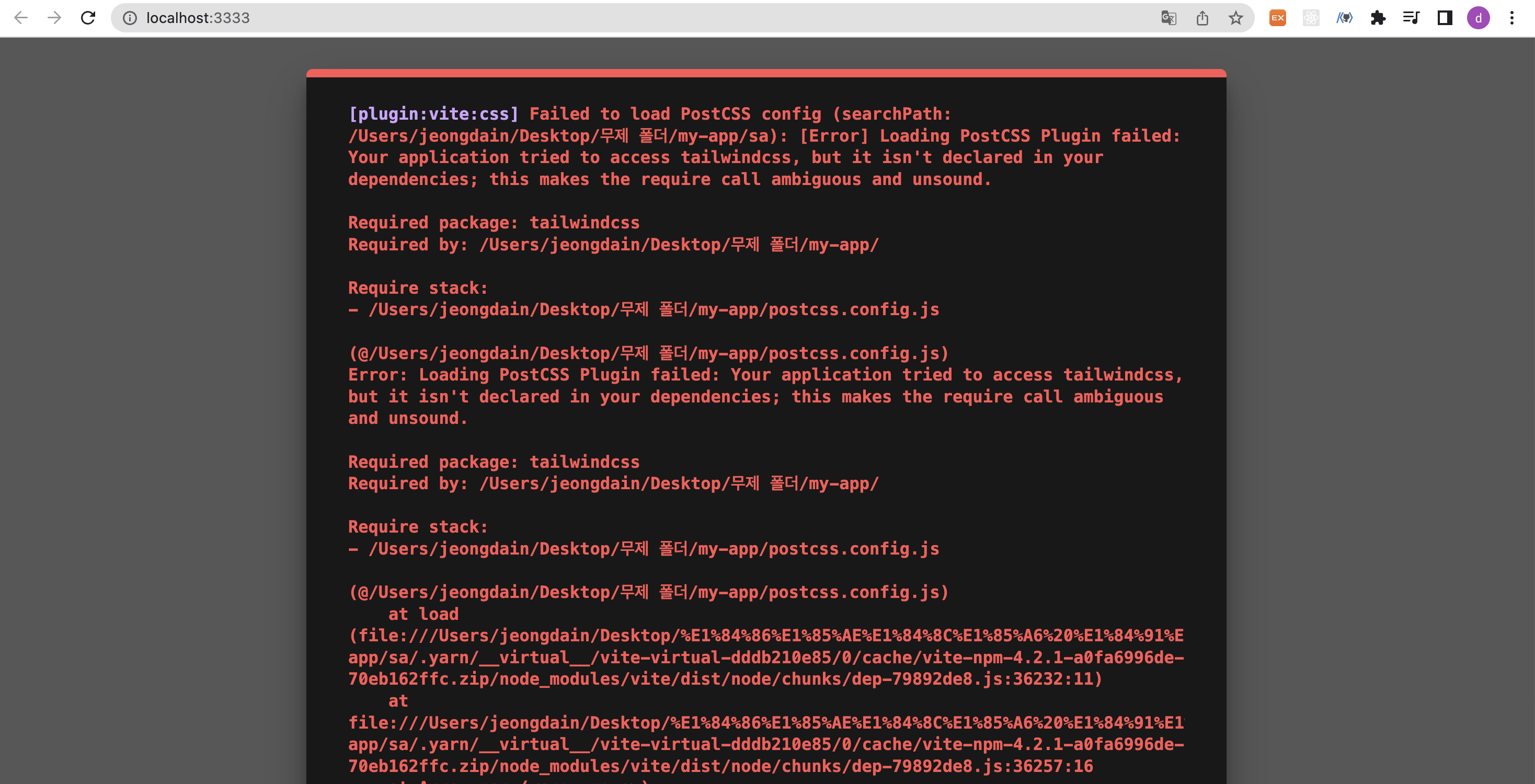Viewport: 1535px width, 784px height.
Task: View site information icon in address bar
Action: click(129, 18)
